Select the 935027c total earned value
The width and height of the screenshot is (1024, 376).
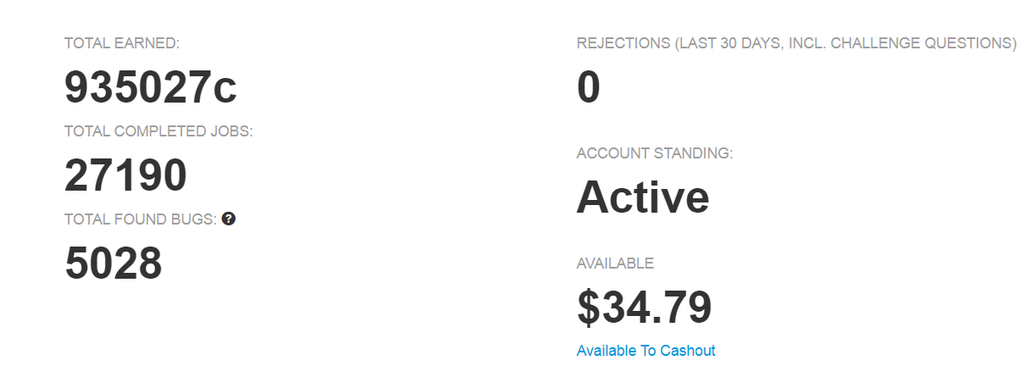point(151,87)
